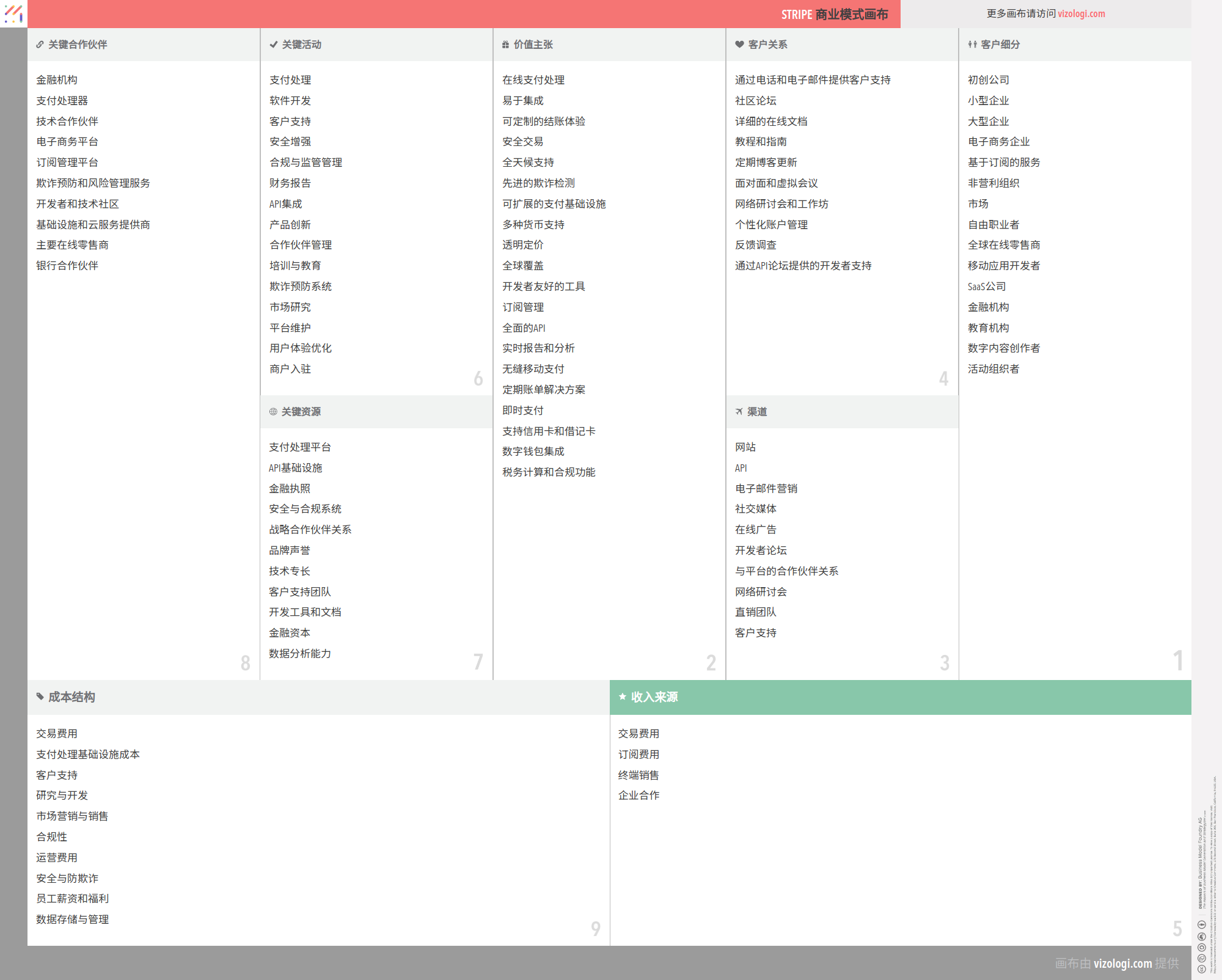1222x980 pixels.
Task: Click the Vizologi logo icon
Action: coord(13,13)
